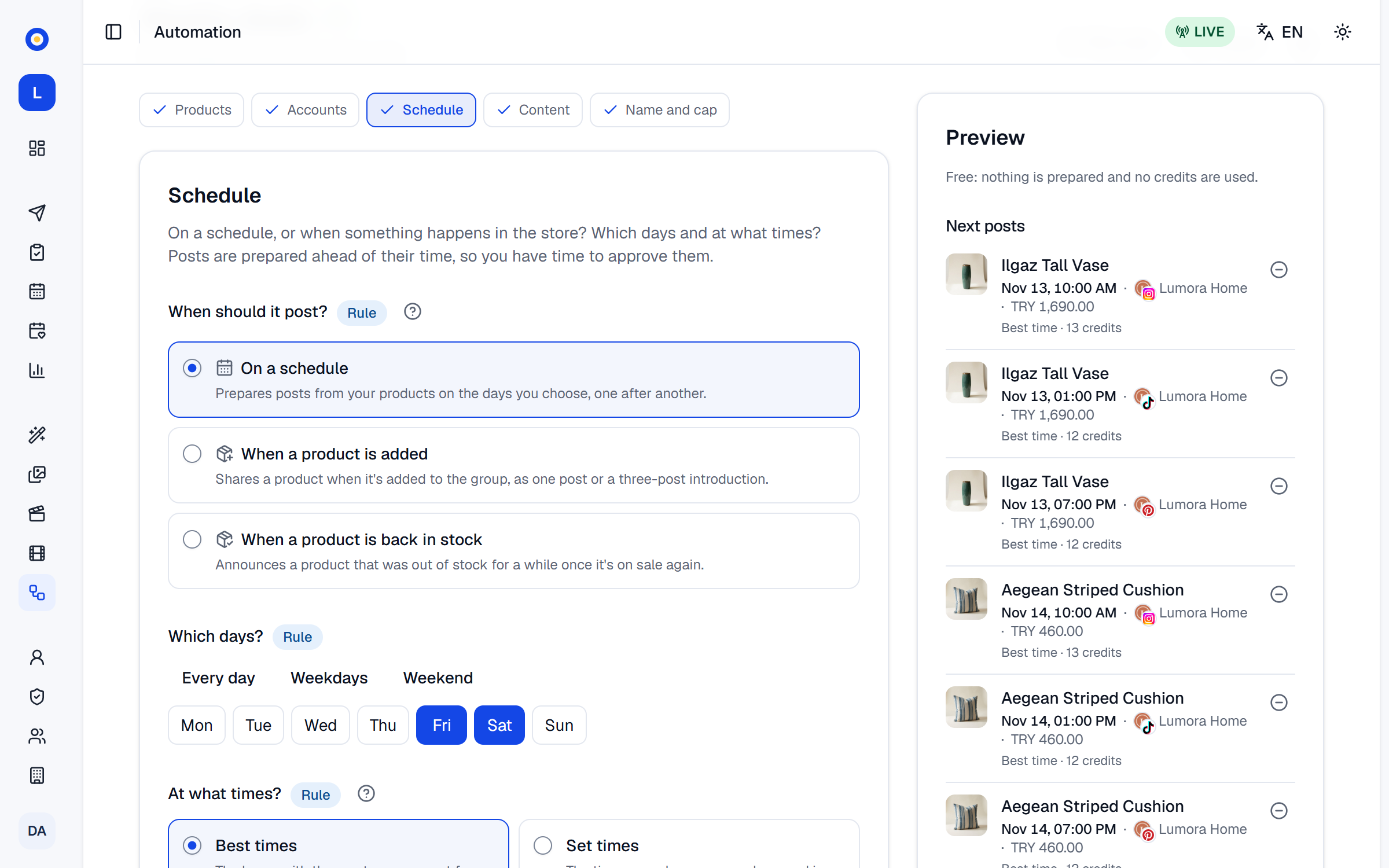Choose the Every day preset
Screen dimensions: 1389x868
pos(218,678)
